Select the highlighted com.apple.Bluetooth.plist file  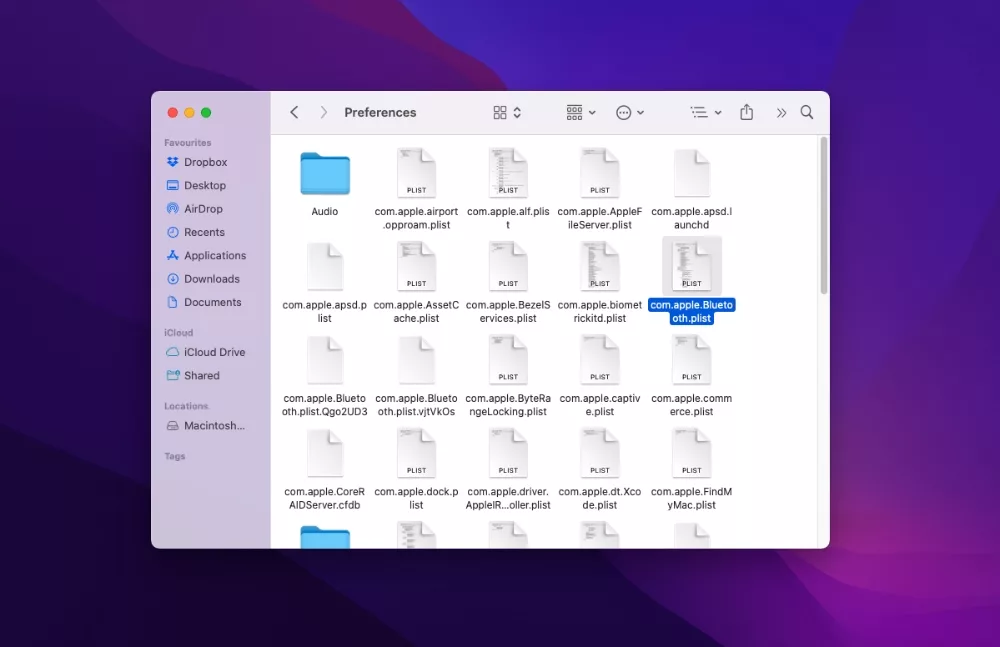pyautogui.click(x=692, y=267)
